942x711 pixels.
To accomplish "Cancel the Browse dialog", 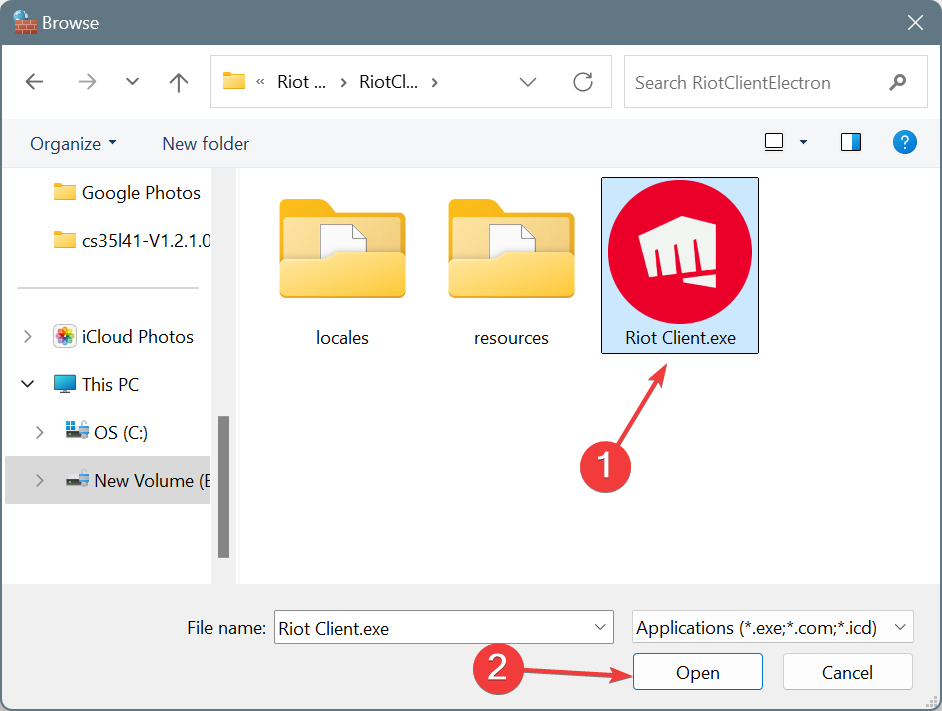I will (848, 672).
